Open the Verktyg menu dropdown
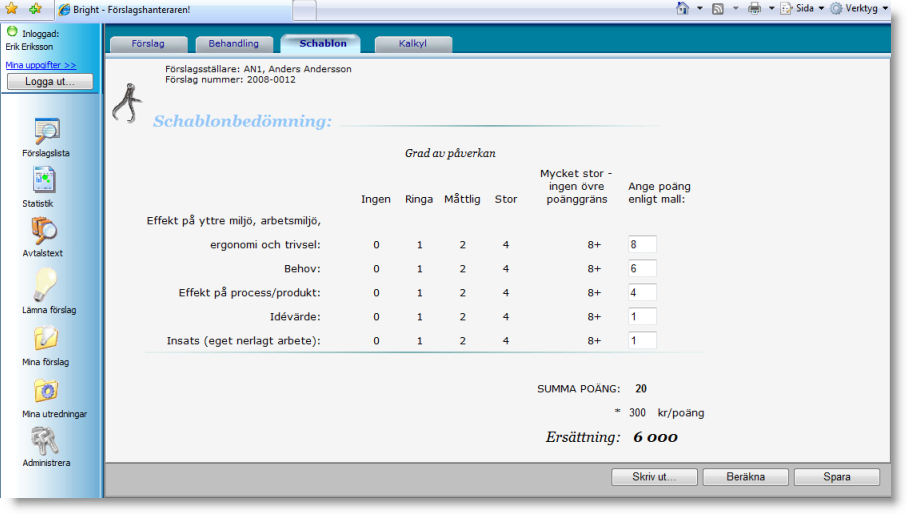 click(x=859, y=9)
